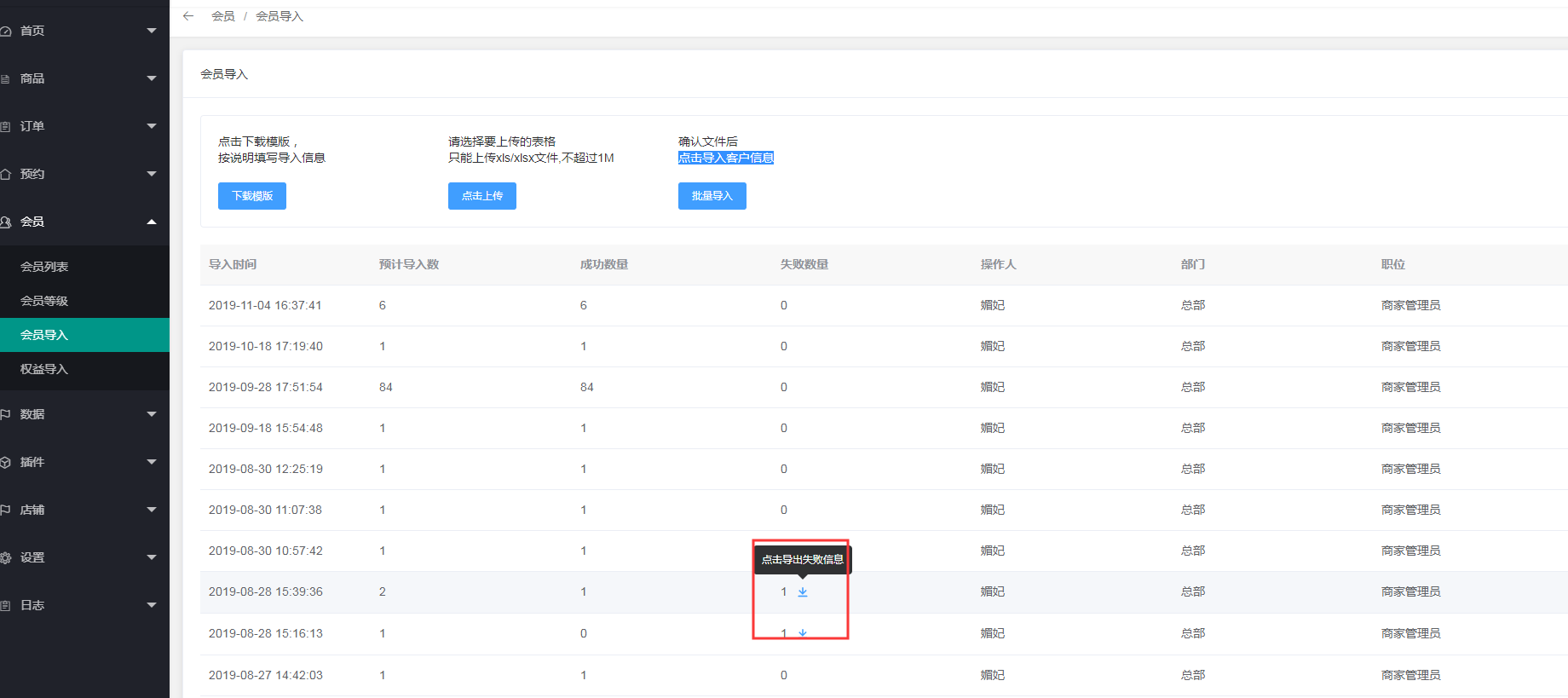Expand the 商品 menu arrow

click(152, 78)
